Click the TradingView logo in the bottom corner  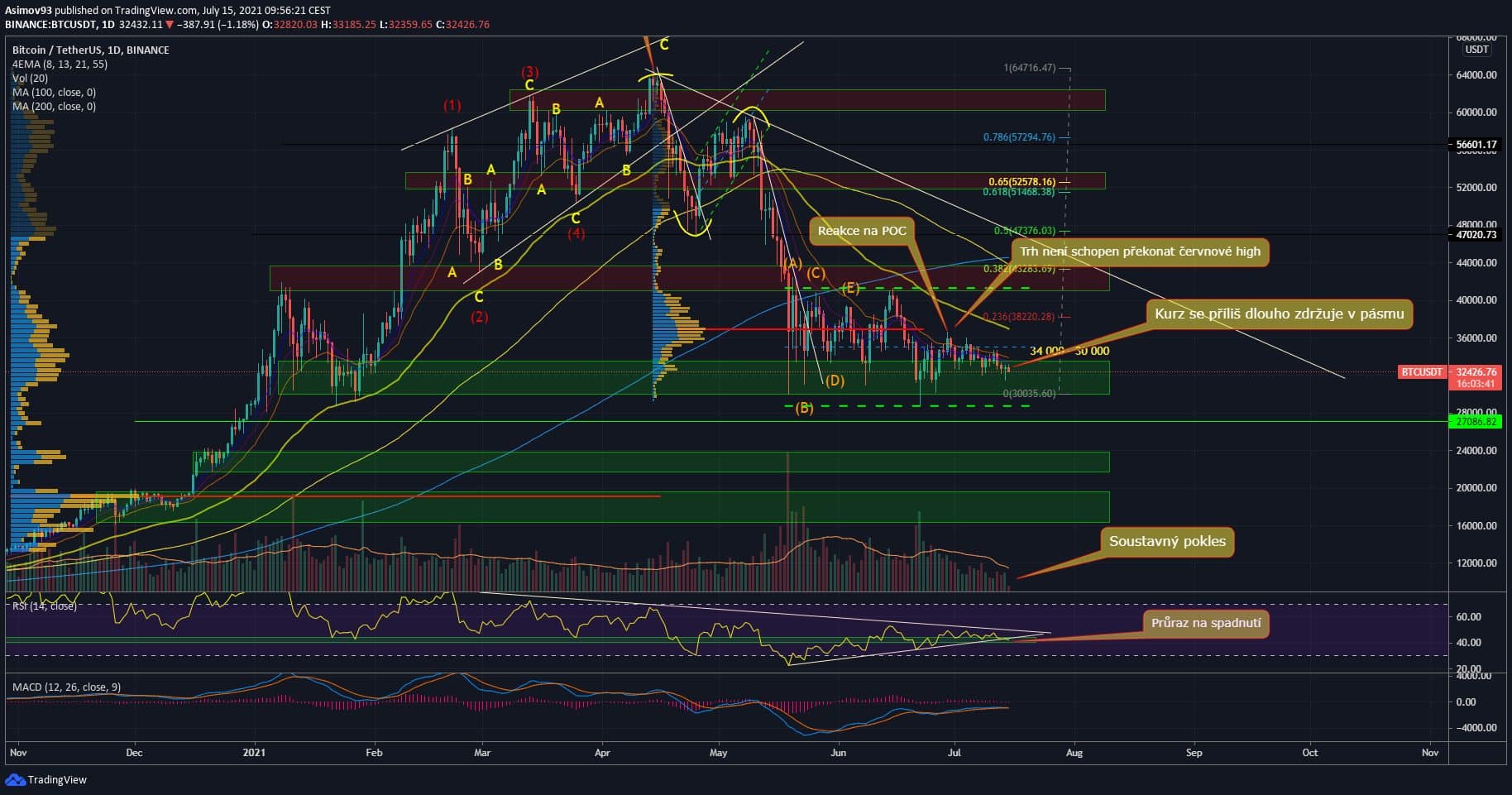tap(46, 779)
